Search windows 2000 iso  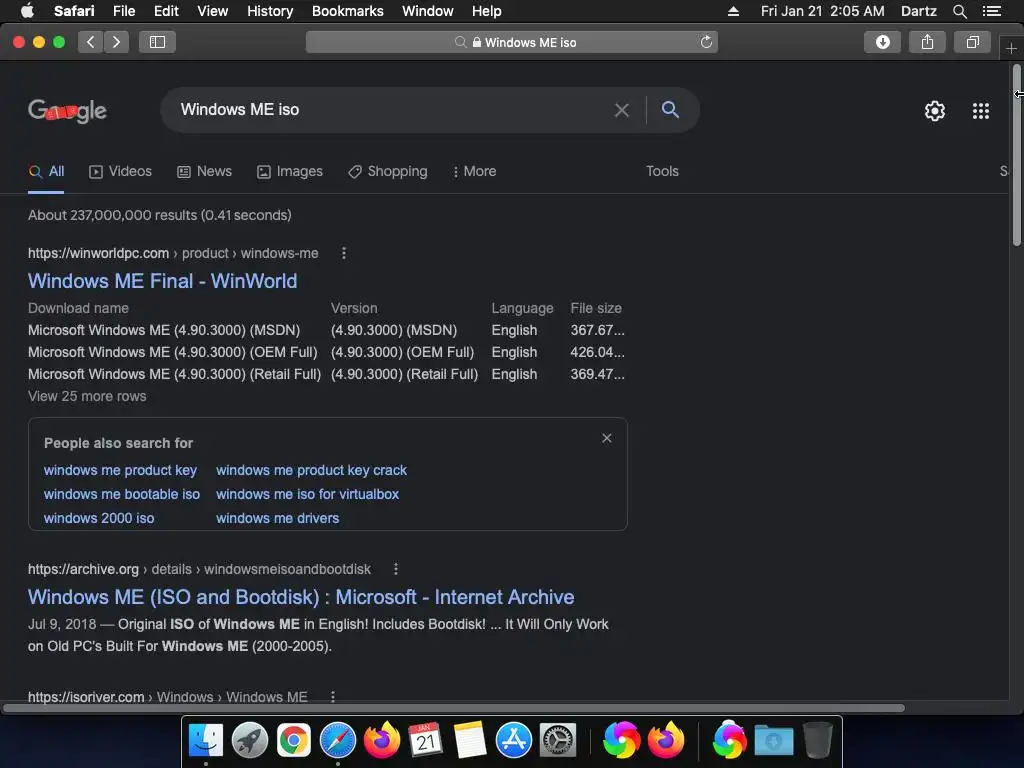click(x=99, y=519)
